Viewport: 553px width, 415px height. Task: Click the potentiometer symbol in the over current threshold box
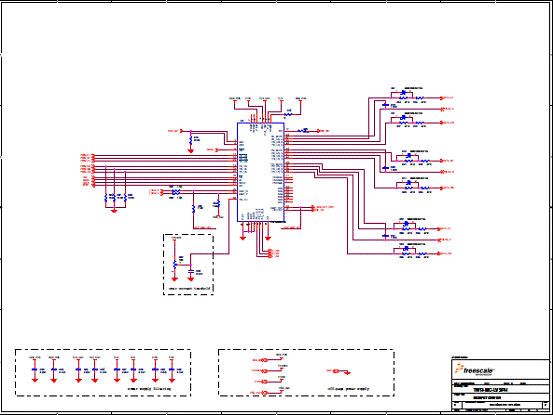[175, 264]
